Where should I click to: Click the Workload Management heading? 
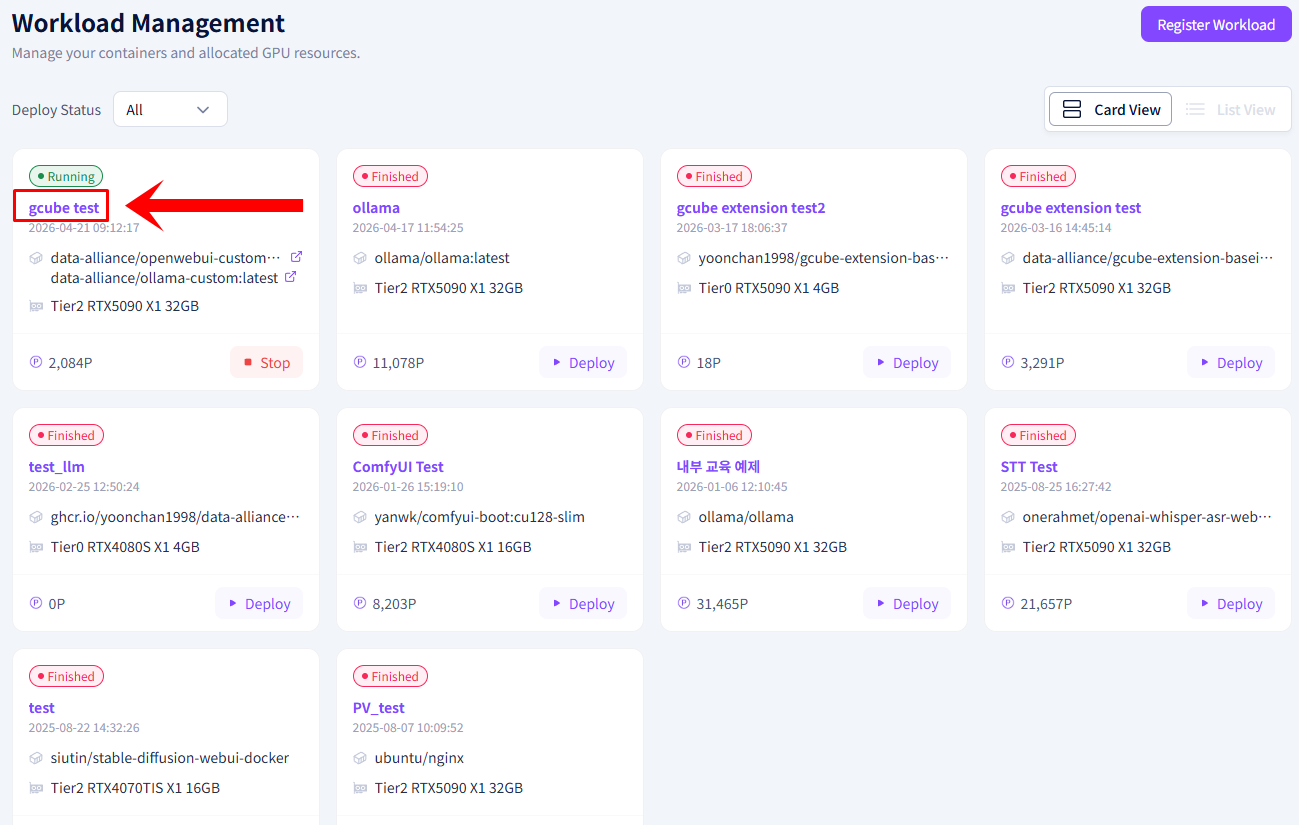tap(148, 23)
